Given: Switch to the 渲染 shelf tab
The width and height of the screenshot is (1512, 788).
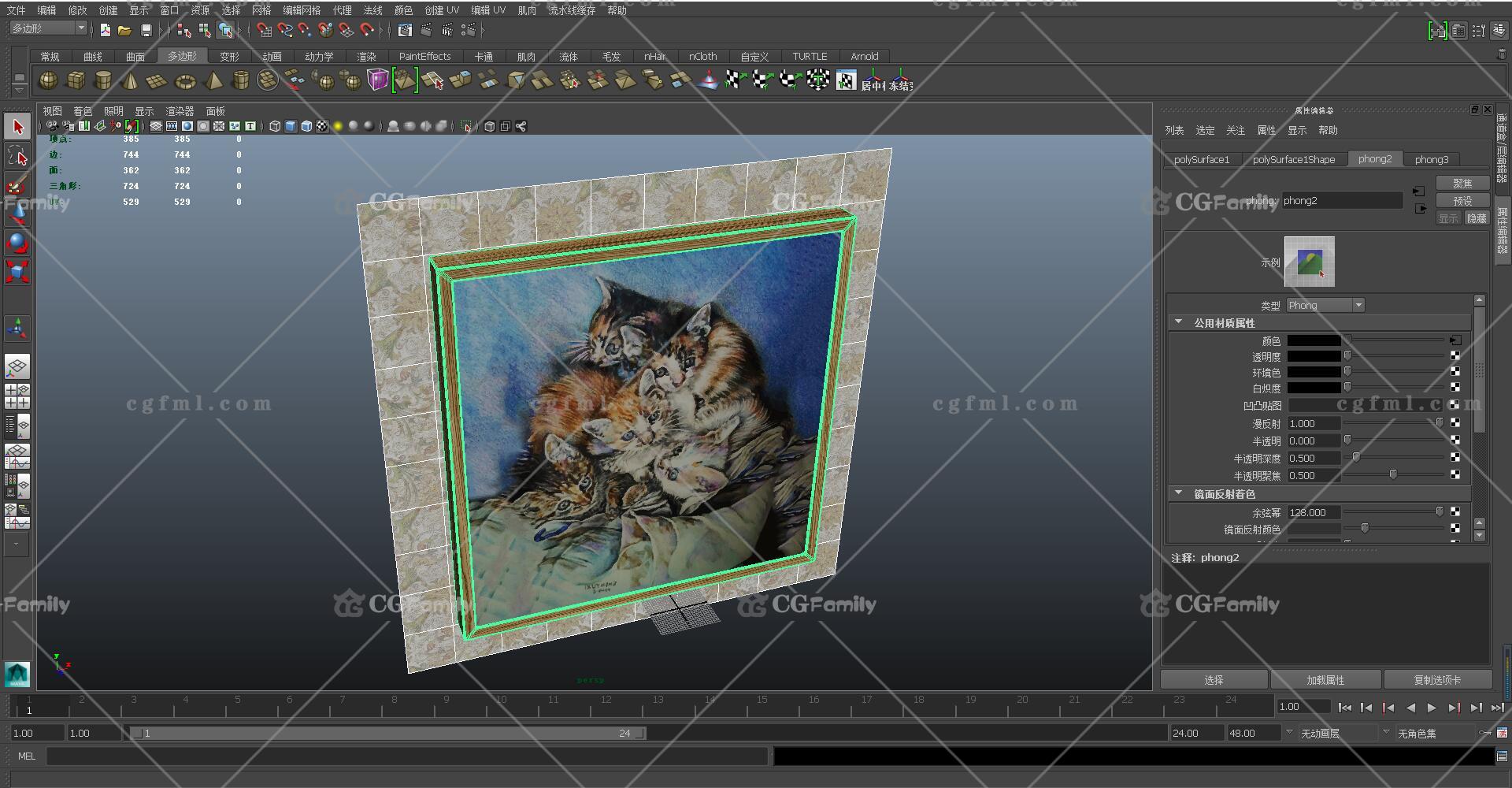Looking at the screenshot, I should (x=366, y=57).
